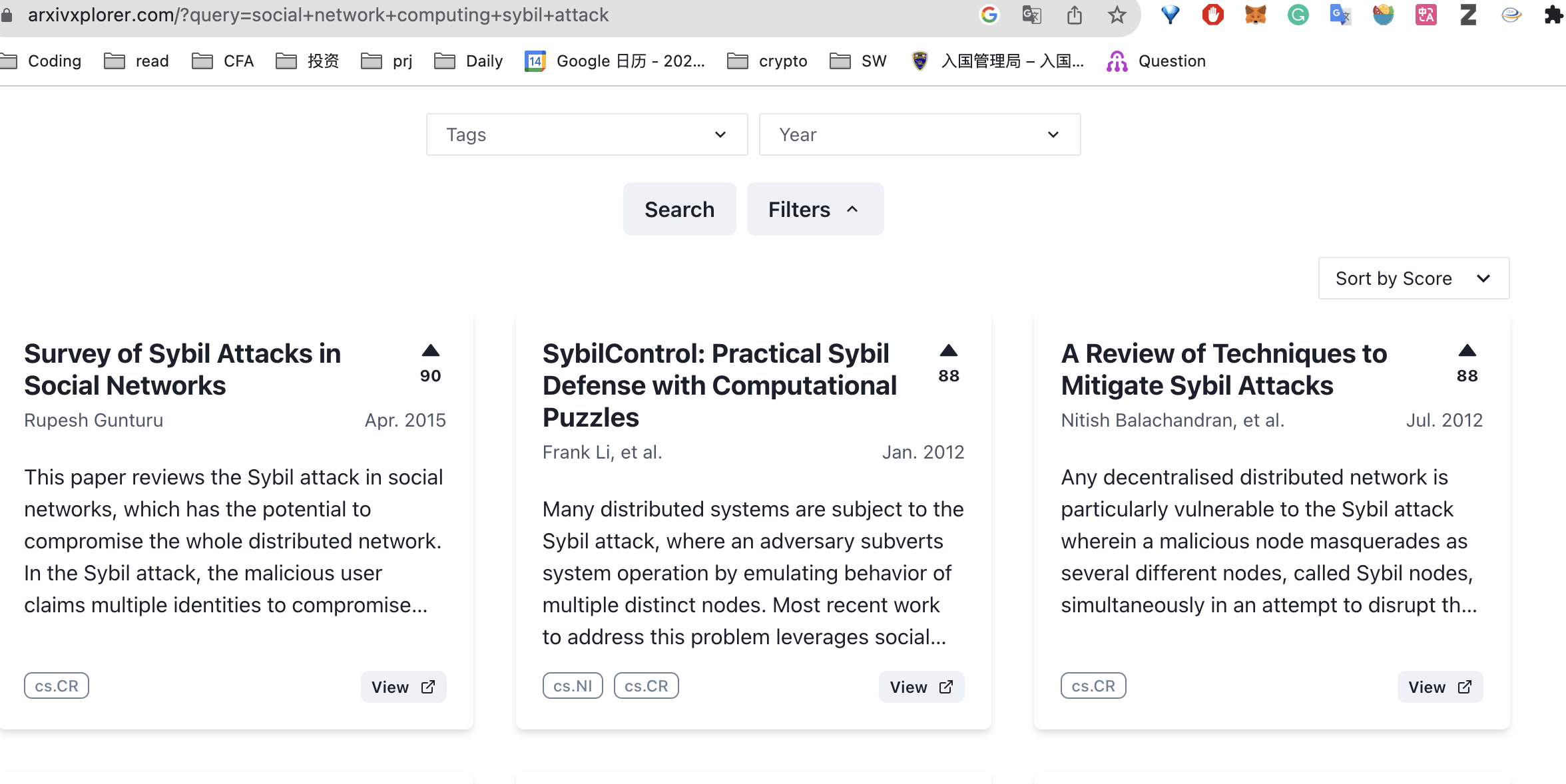The height and width of the screenshot is (784, 1566).
Task: Open the Grammarly extension icon
Action: pos(1298,15)
